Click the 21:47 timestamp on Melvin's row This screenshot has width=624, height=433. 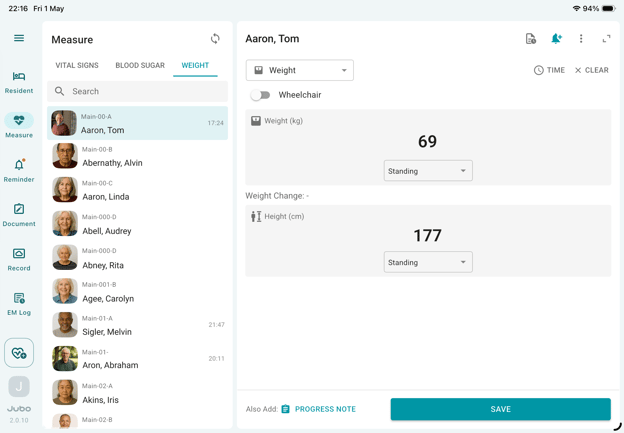(x=216, y=325)
